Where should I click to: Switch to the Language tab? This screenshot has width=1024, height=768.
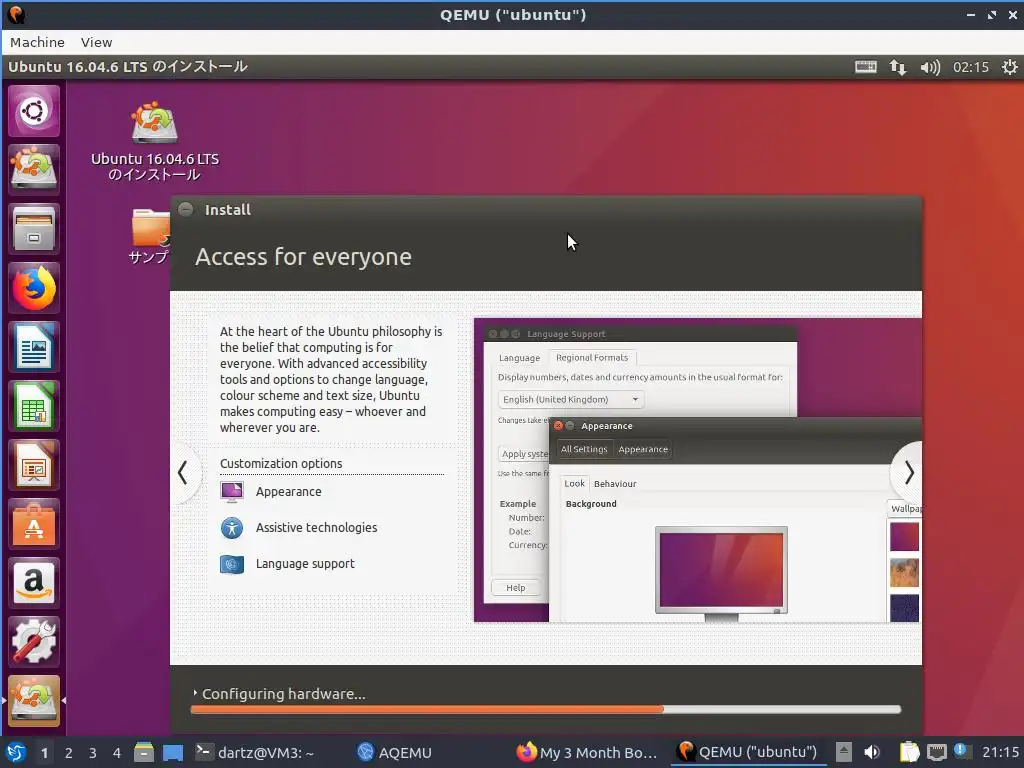(519, 358)
